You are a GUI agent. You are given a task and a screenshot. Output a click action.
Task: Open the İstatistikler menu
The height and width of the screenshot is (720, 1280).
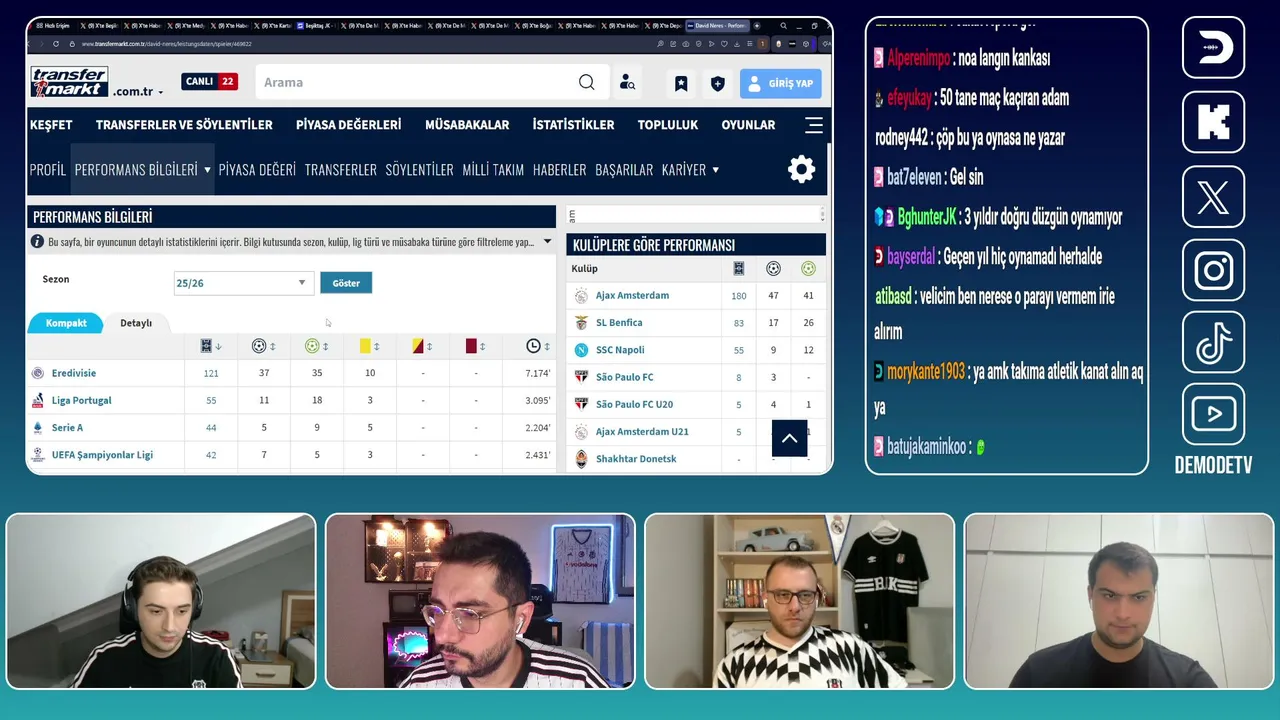click(x=573, y=125)
